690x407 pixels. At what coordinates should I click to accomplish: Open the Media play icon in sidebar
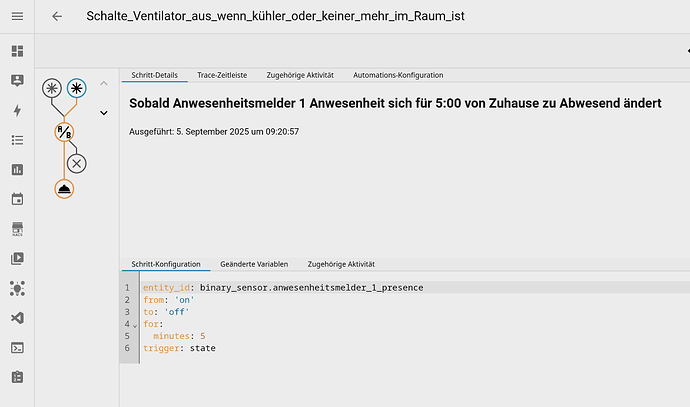click(x=17, y=258)
